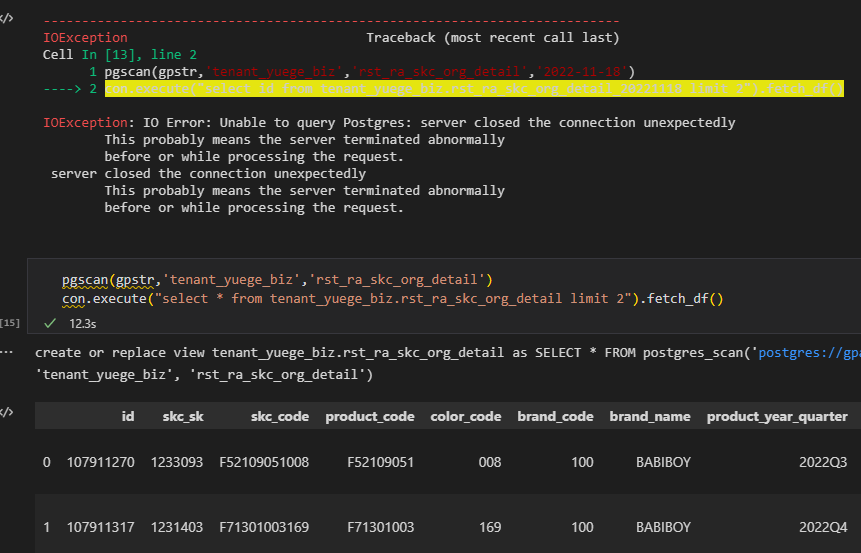Click skc_sk value 1233093
This screenshot has height=553, width=861.
[177, 462]
